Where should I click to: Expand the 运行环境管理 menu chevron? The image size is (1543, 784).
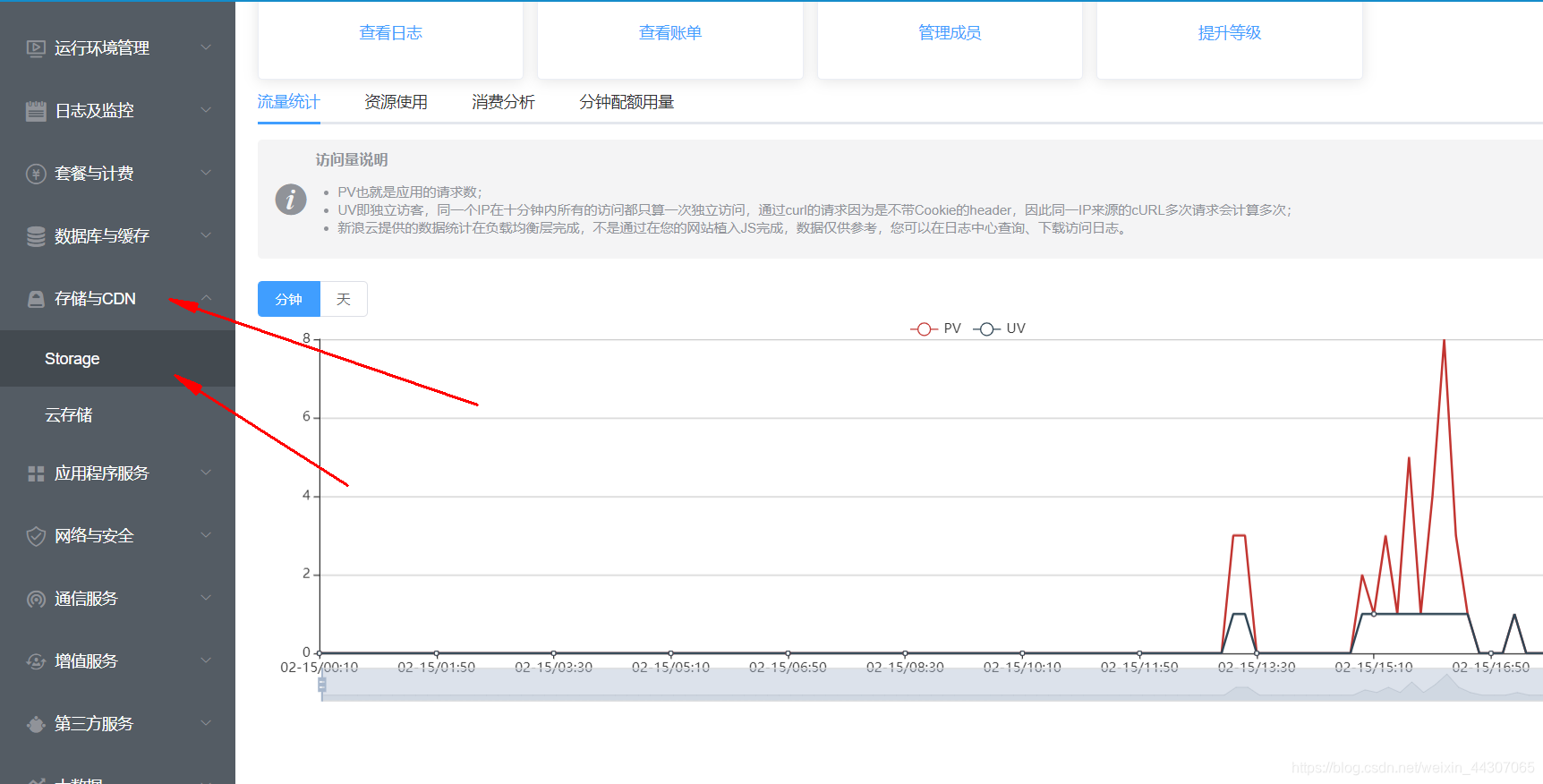(206, 47)
